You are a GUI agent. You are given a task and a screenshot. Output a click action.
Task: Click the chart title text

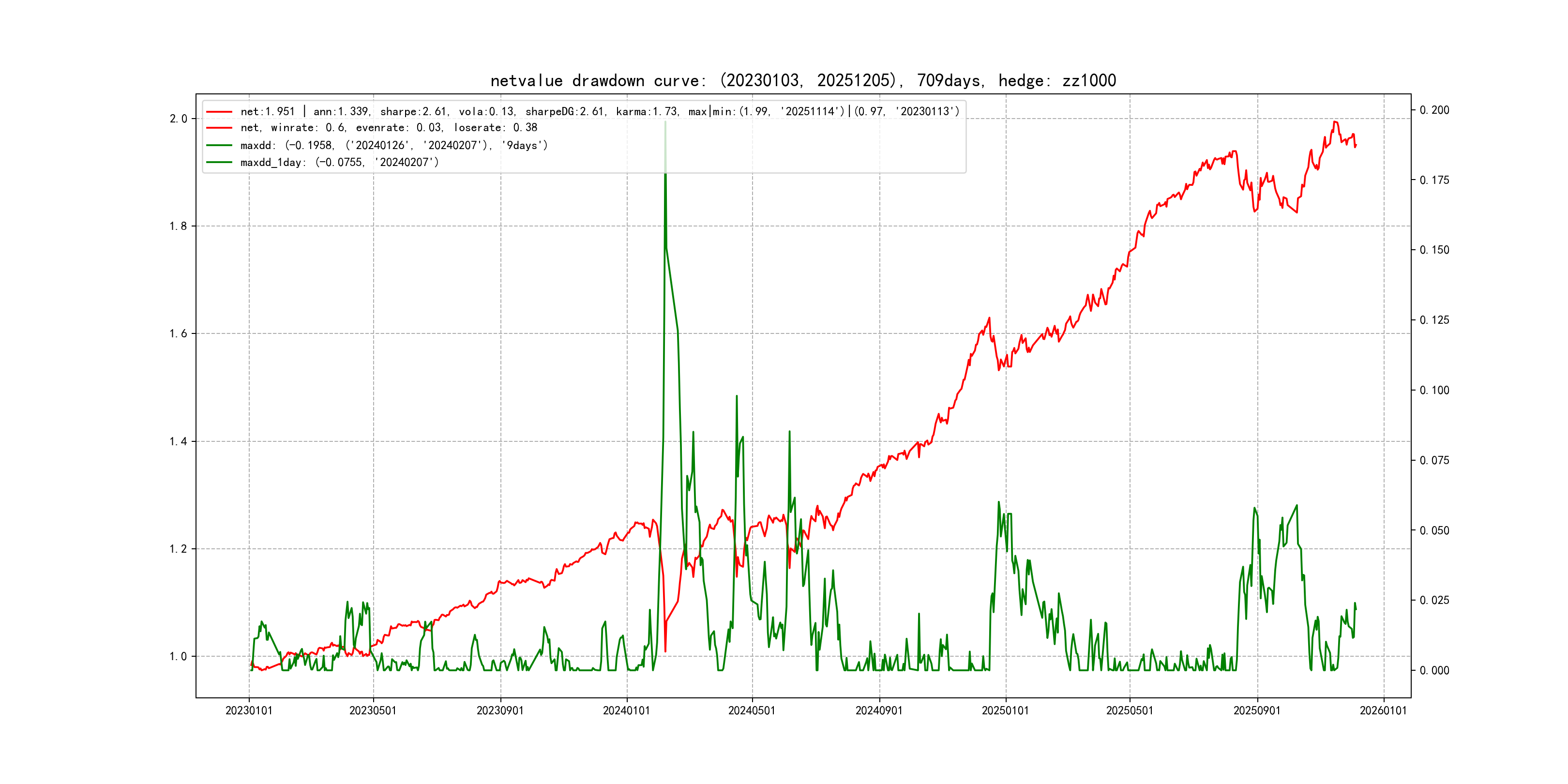(x=803, y=80)
